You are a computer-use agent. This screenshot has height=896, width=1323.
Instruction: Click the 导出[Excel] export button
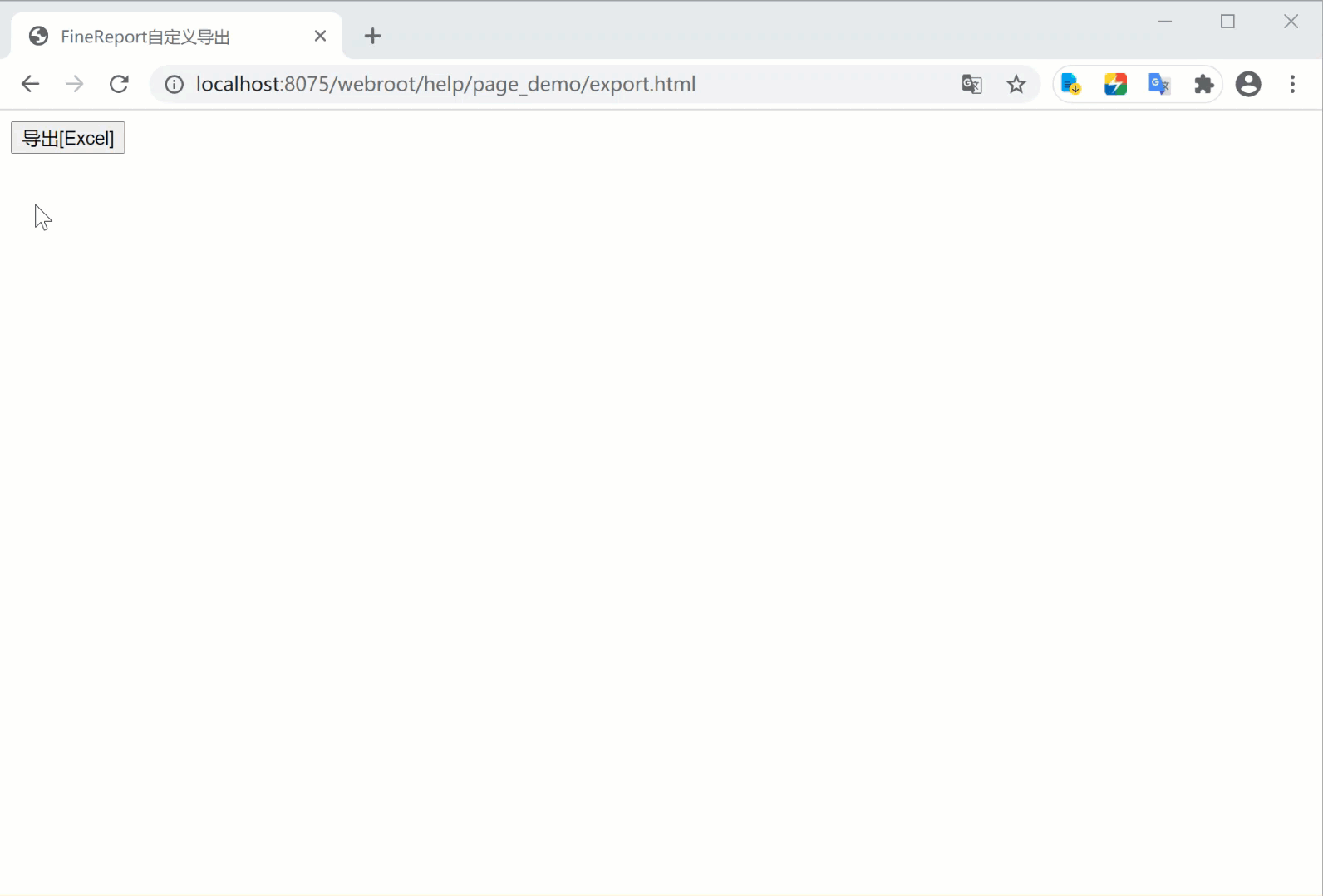tap(68, 138)
